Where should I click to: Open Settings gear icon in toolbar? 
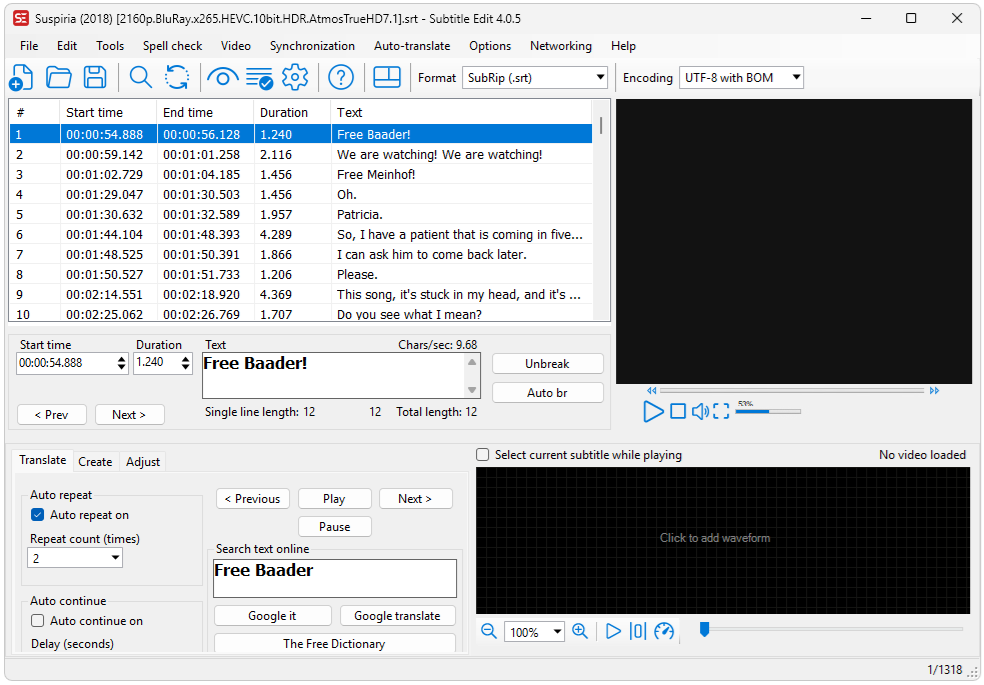pos(295,78)
